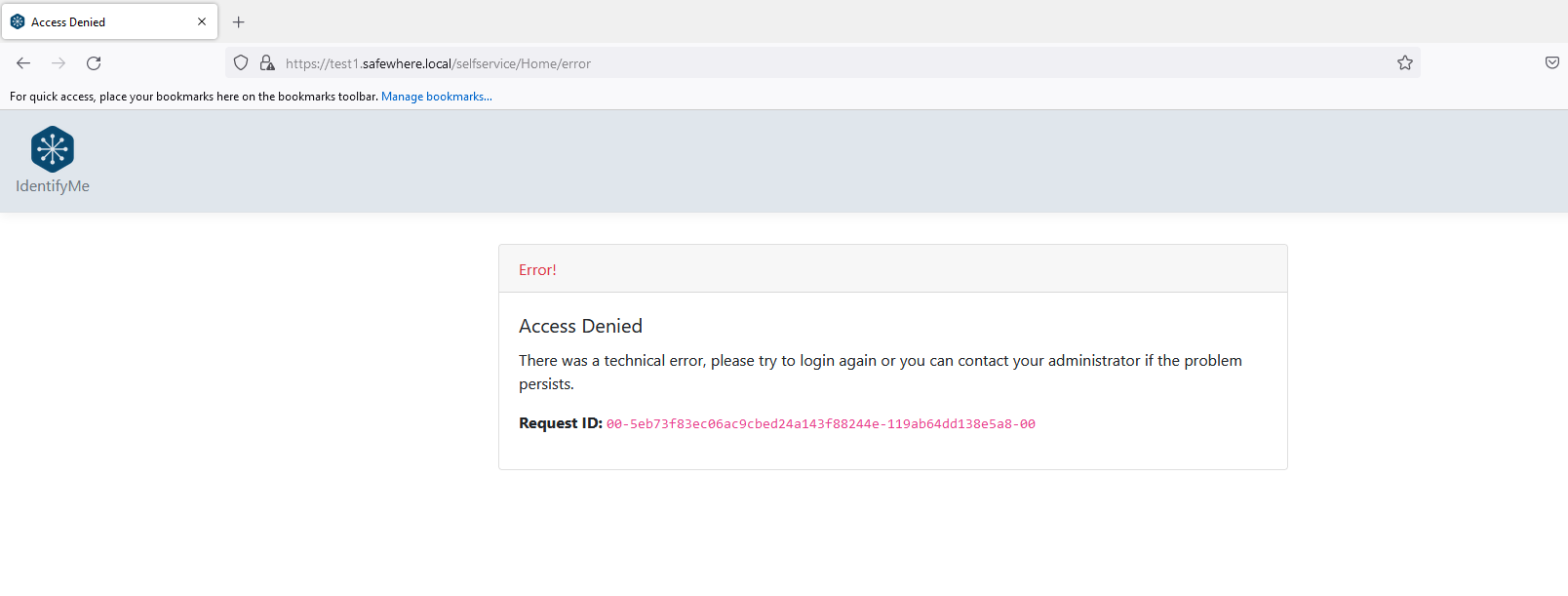Click the Forward navigation arrow
1568x596 pixels.
(59, 63)
